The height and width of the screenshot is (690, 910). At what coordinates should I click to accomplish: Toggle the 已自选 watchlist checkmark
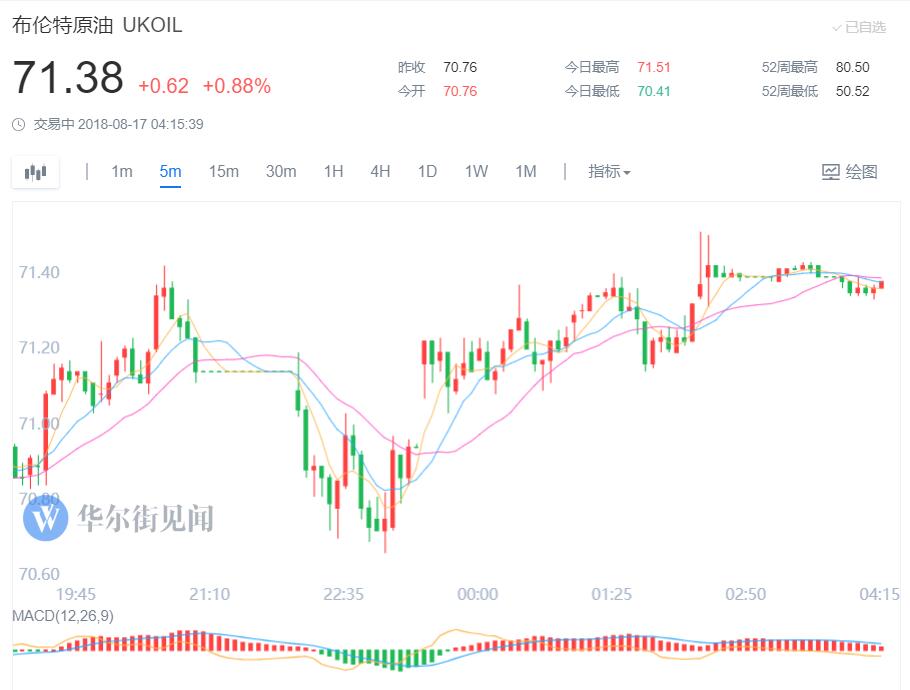[x=837, y=28]
